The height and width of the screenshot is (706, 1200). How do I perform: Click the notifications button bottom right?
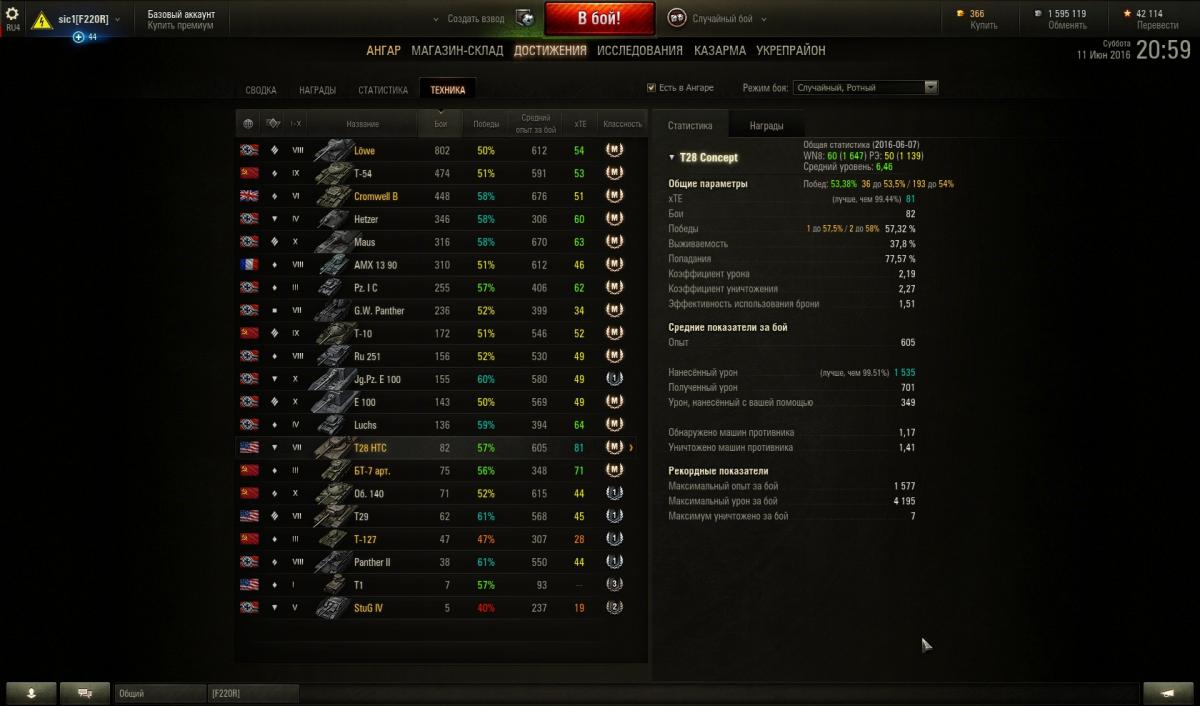tap(1167, 692)
